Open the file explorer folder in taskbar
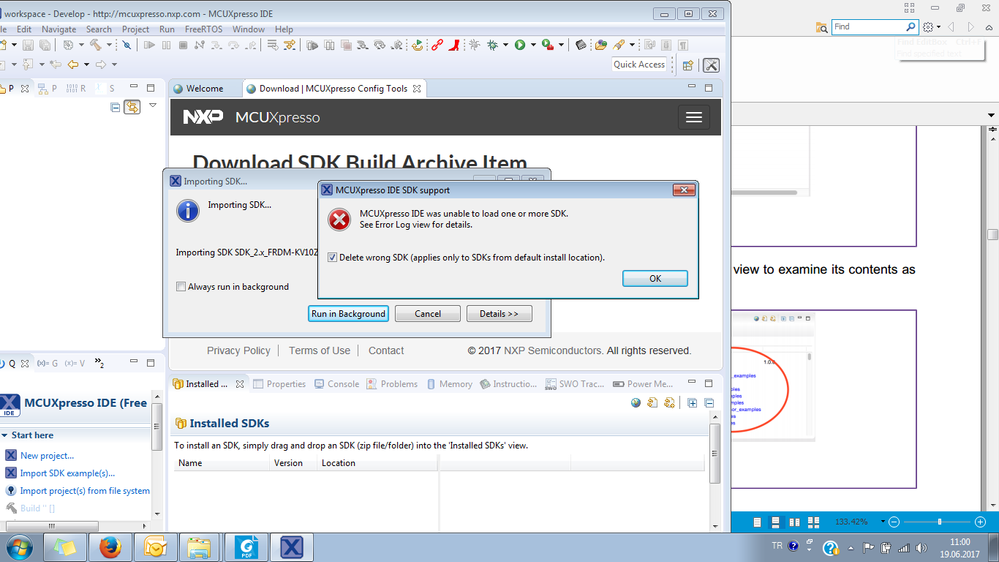The image size is (999, 562). pyautogui.click(x=199, y=547)
